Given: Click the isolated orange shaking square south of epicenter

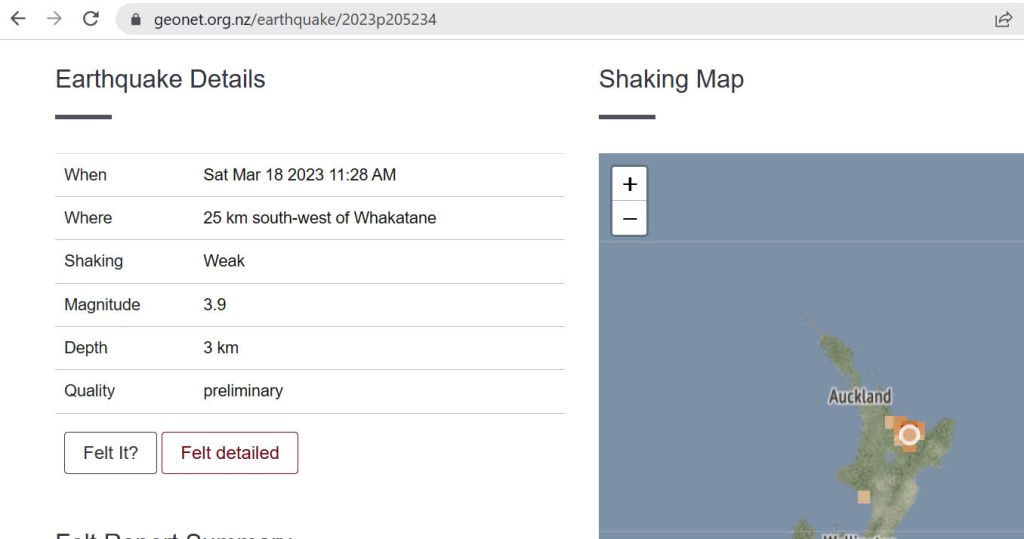Looking at the screenshot, I should pos(863,497).
